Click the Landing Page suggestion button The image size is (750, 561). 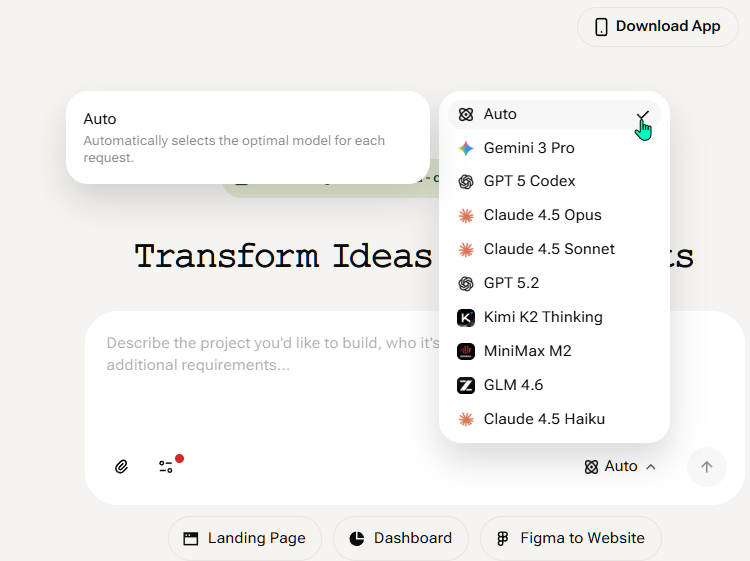tap(244, 538)
